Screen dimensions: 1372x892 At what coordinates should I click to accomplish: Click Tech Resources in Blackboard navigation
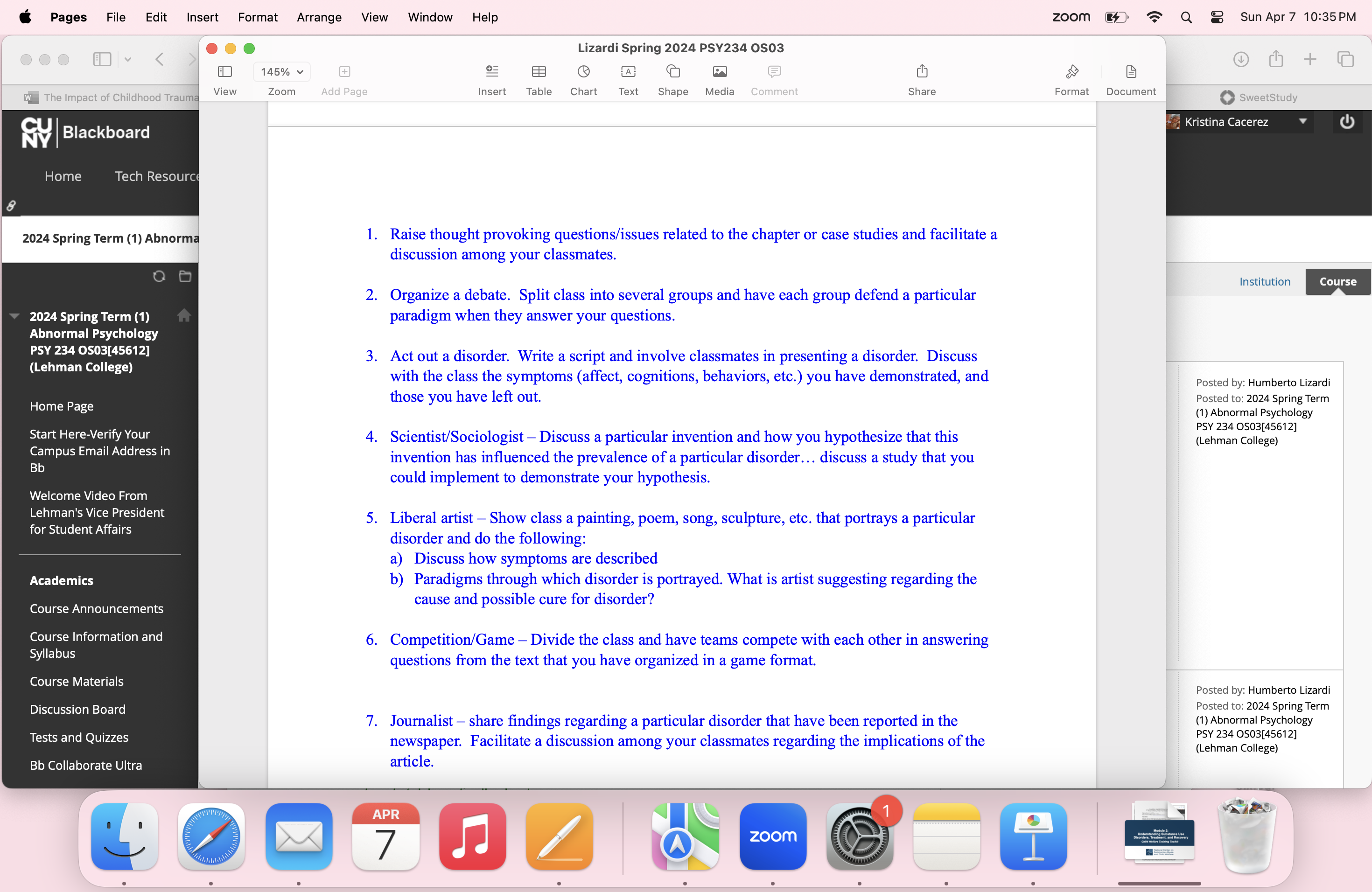[x=156, y=176]
